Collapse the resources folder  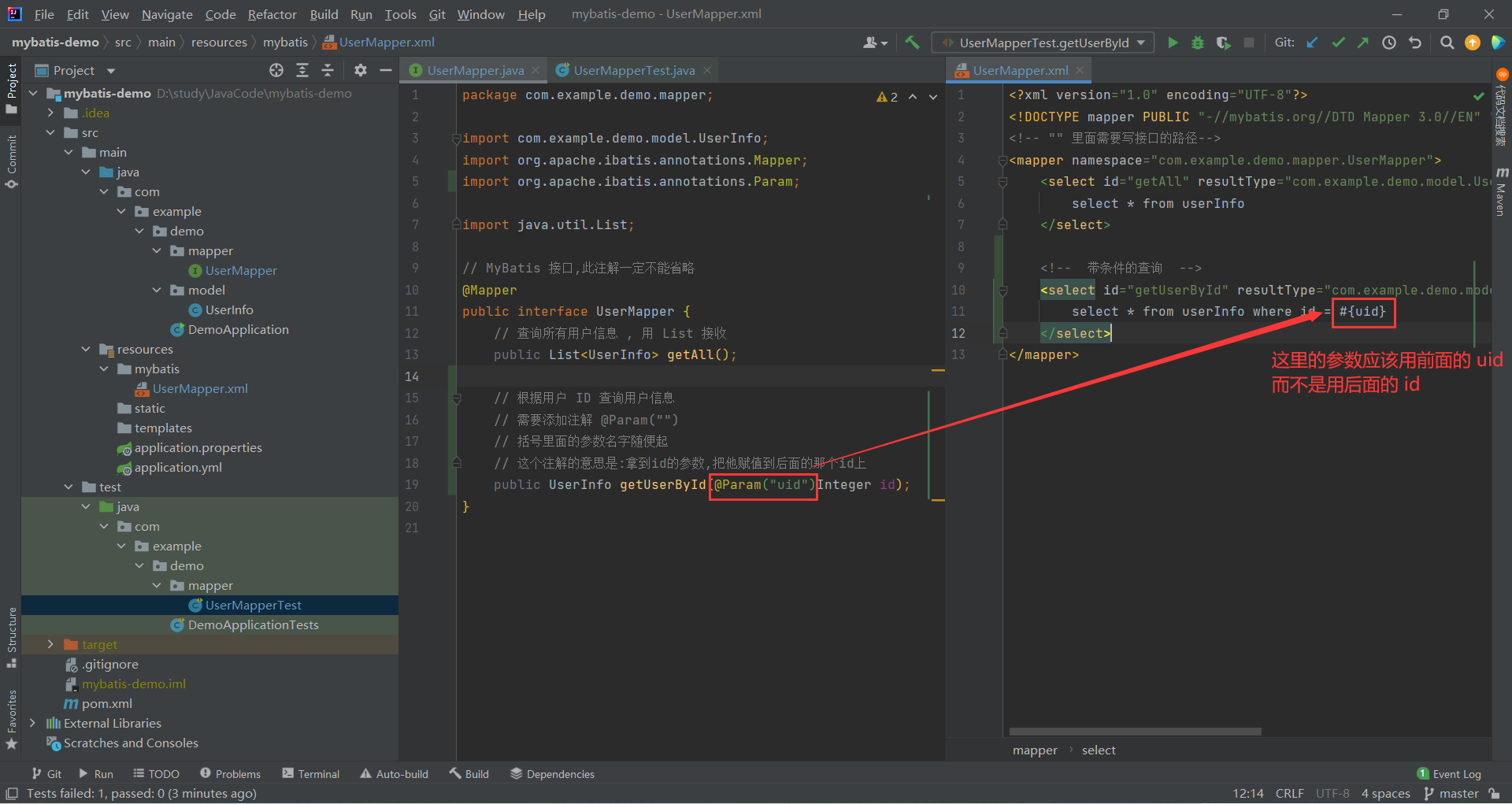pyautogui.click(x=86, y=349)
